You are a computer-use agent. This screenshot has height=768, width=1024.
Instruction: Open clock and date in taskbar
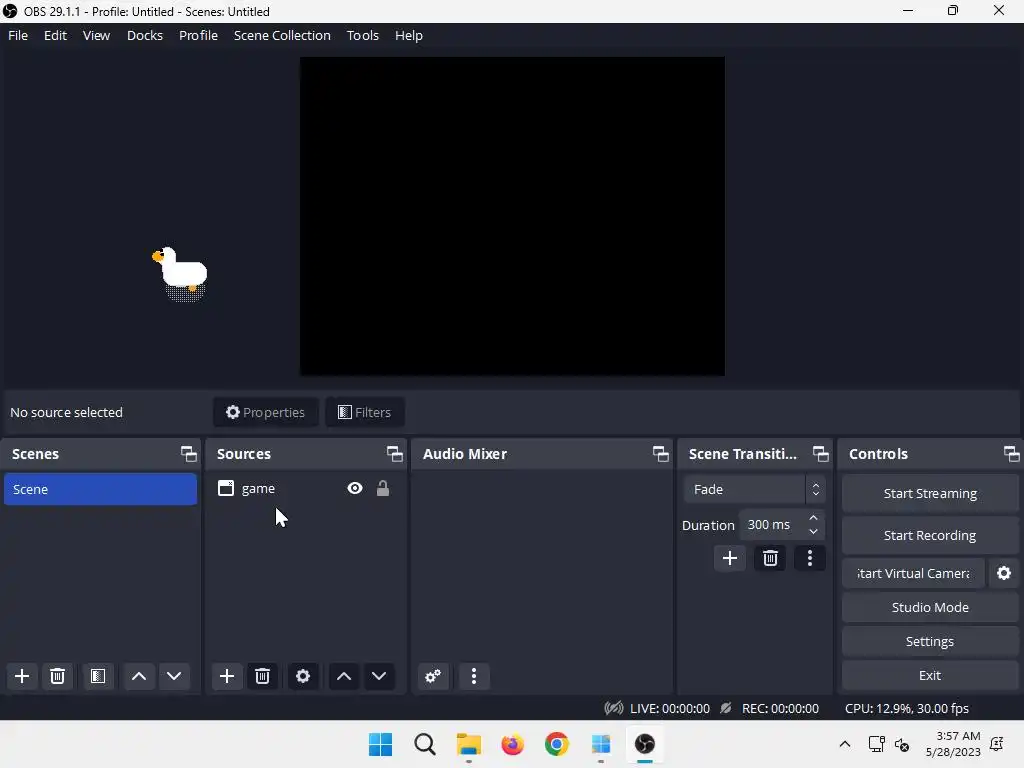click(x=953, y=744)
